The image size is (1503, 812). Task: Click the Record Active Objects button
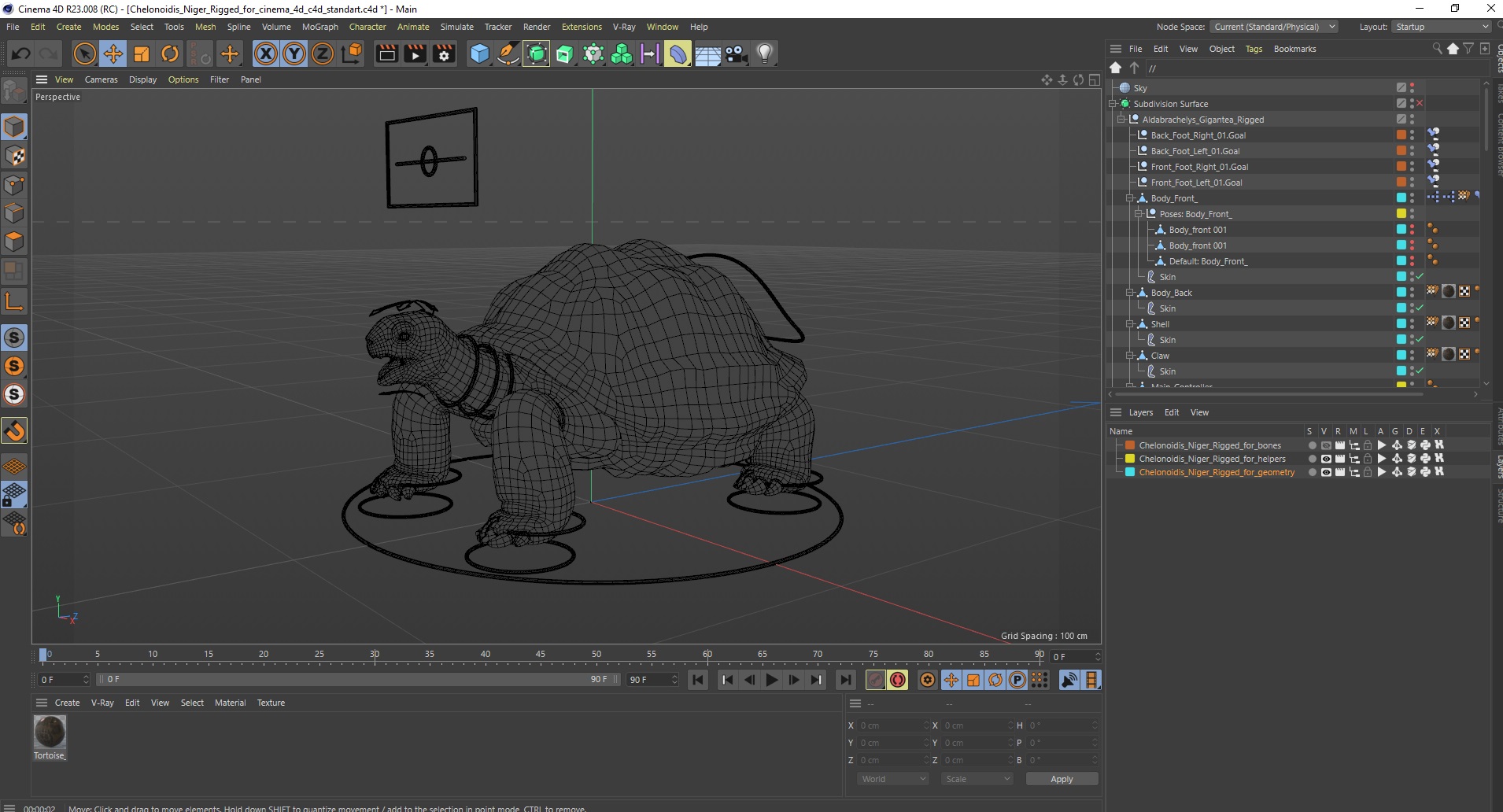(x=876, y=680)
